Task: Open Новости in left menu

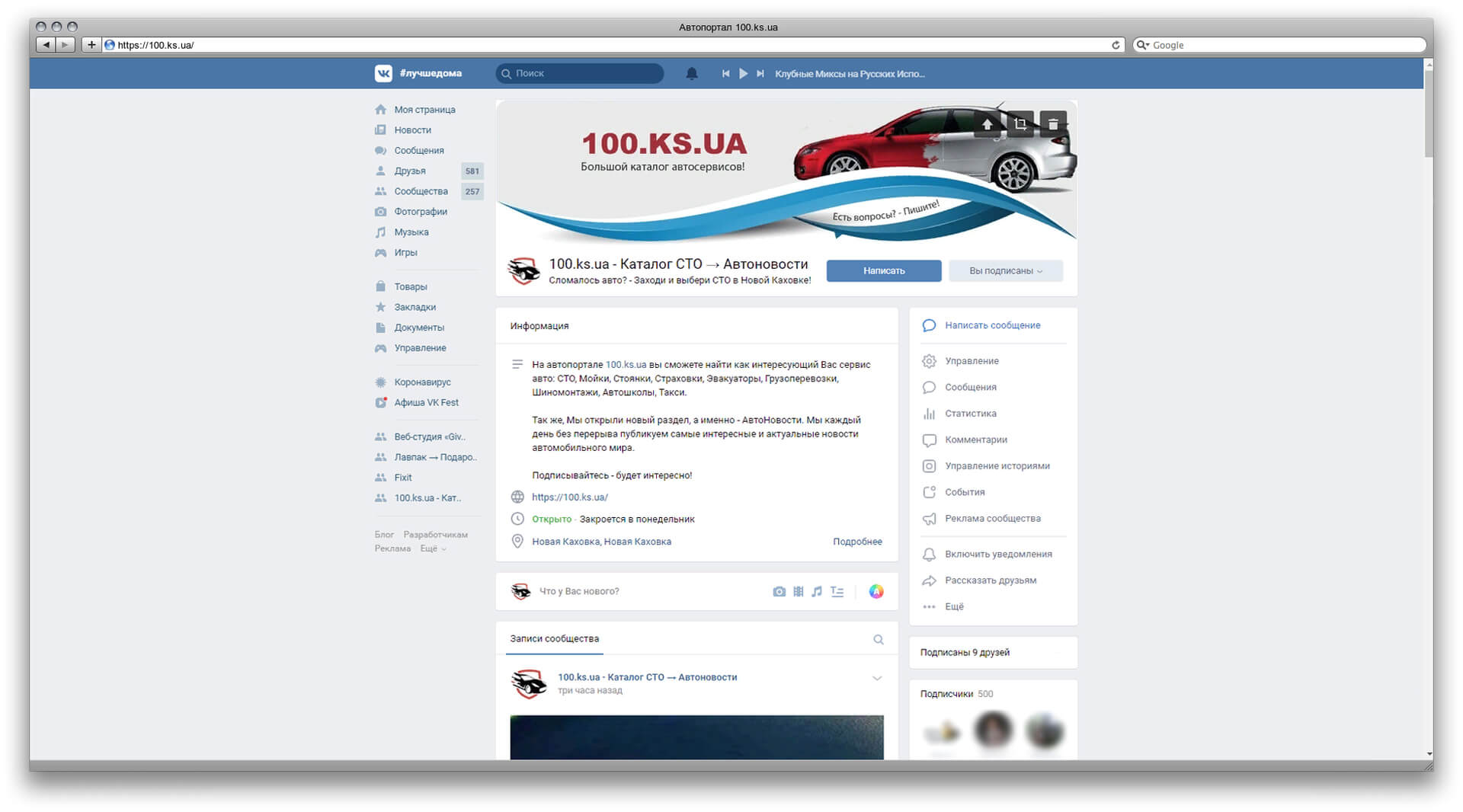Action: click(x=412, y=130)
